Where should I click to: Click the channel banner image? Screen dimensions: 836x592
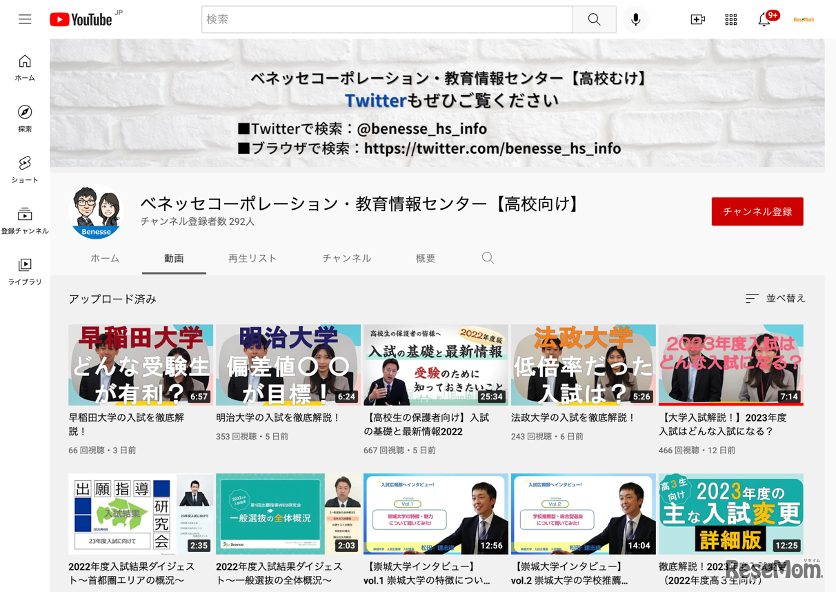437,103
